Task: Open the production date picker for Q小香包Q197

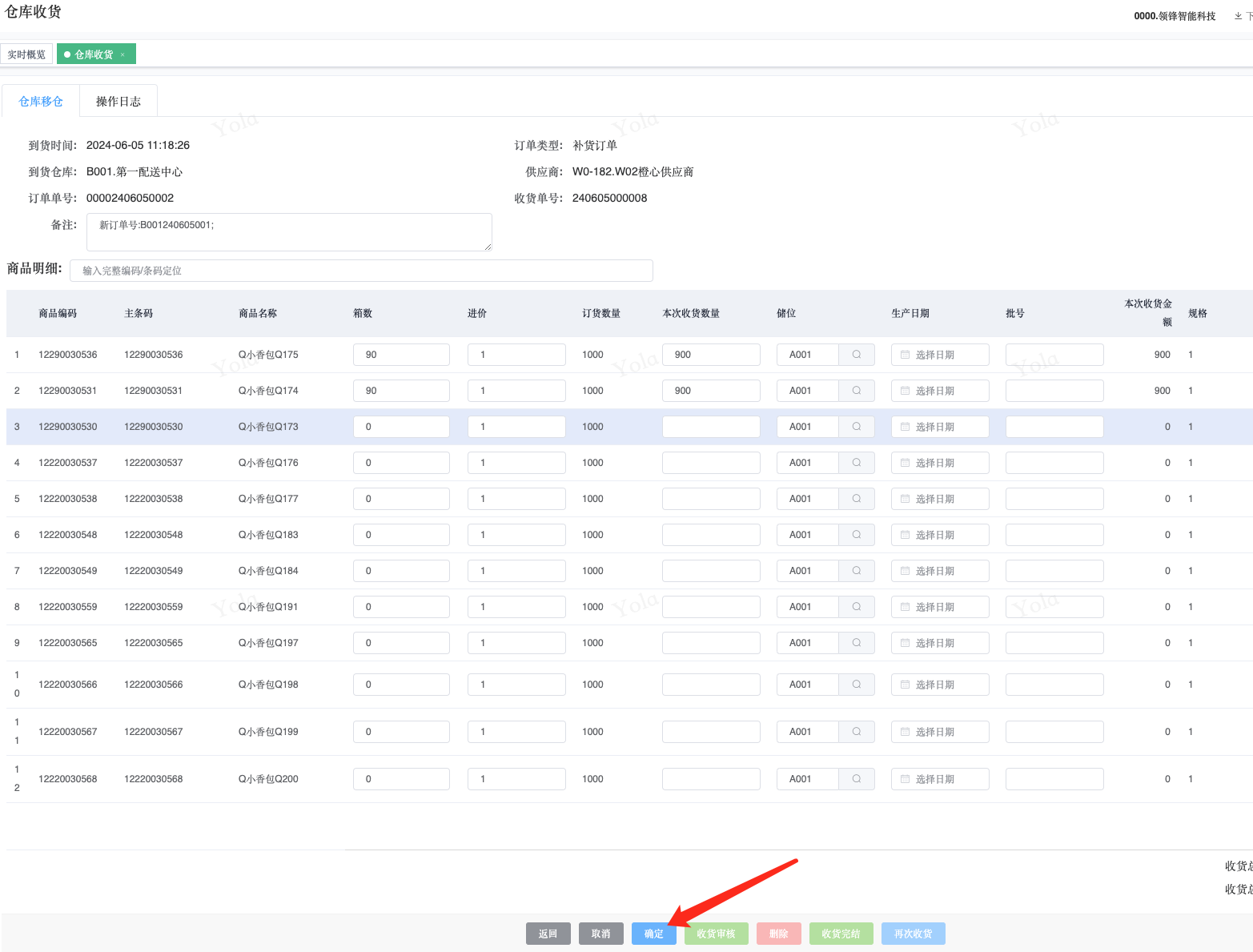Action: coord(939,643)
